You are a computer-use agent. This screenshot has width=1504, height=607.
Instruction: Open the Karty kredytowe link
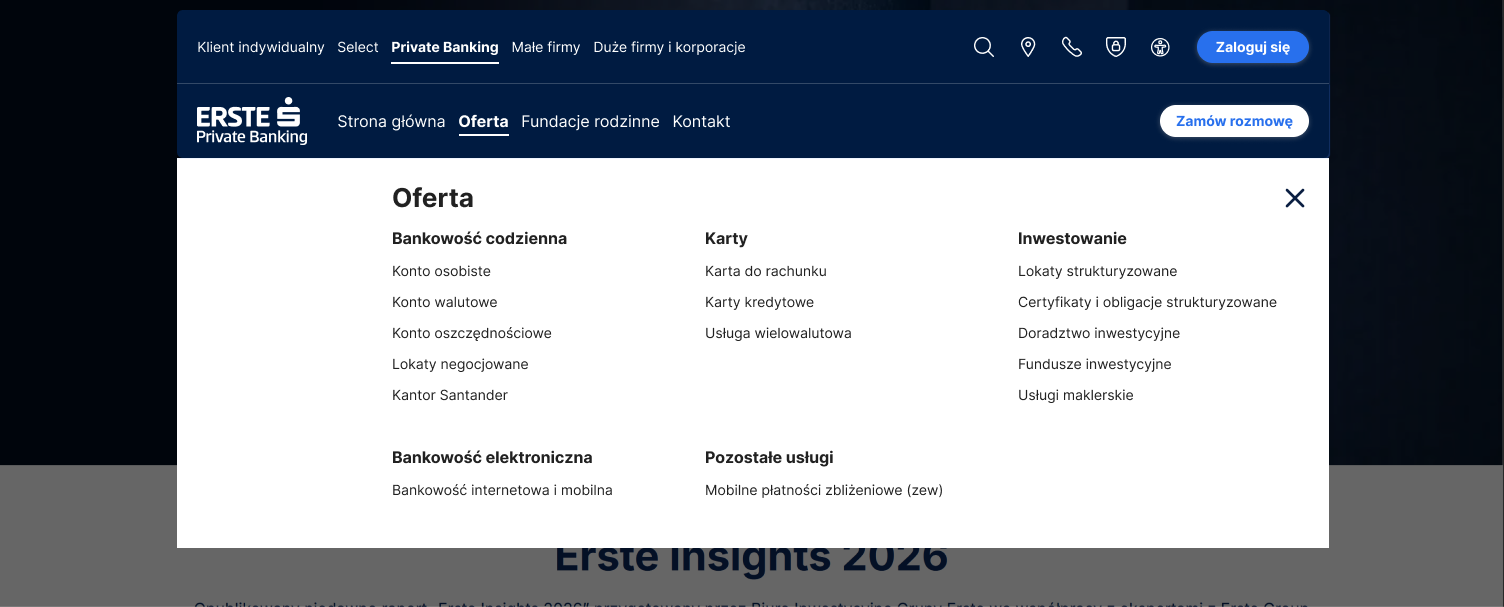pos(760,302)
